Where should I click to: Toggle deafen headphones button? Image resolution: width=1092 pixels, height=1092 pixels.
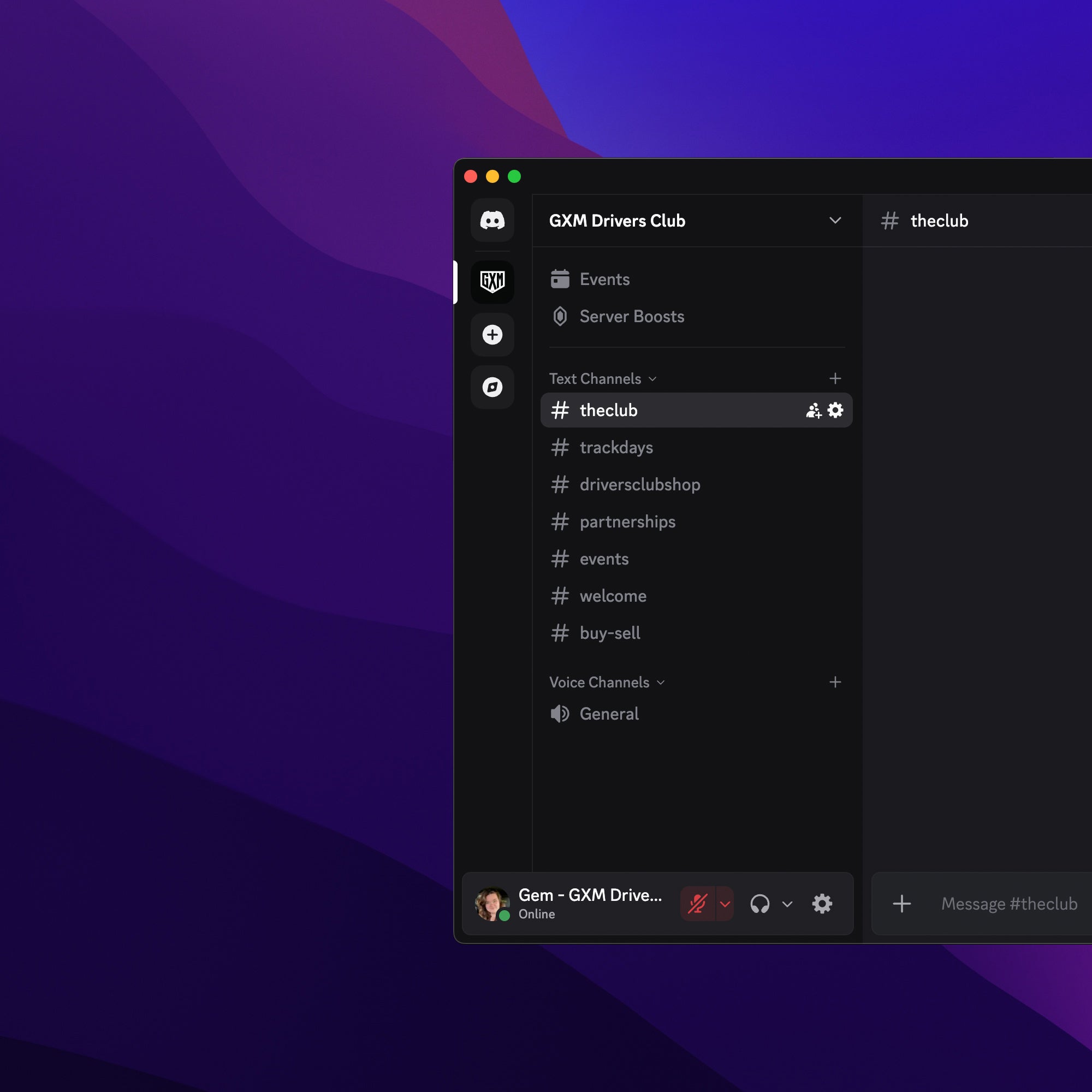click(x=759, y=903)
